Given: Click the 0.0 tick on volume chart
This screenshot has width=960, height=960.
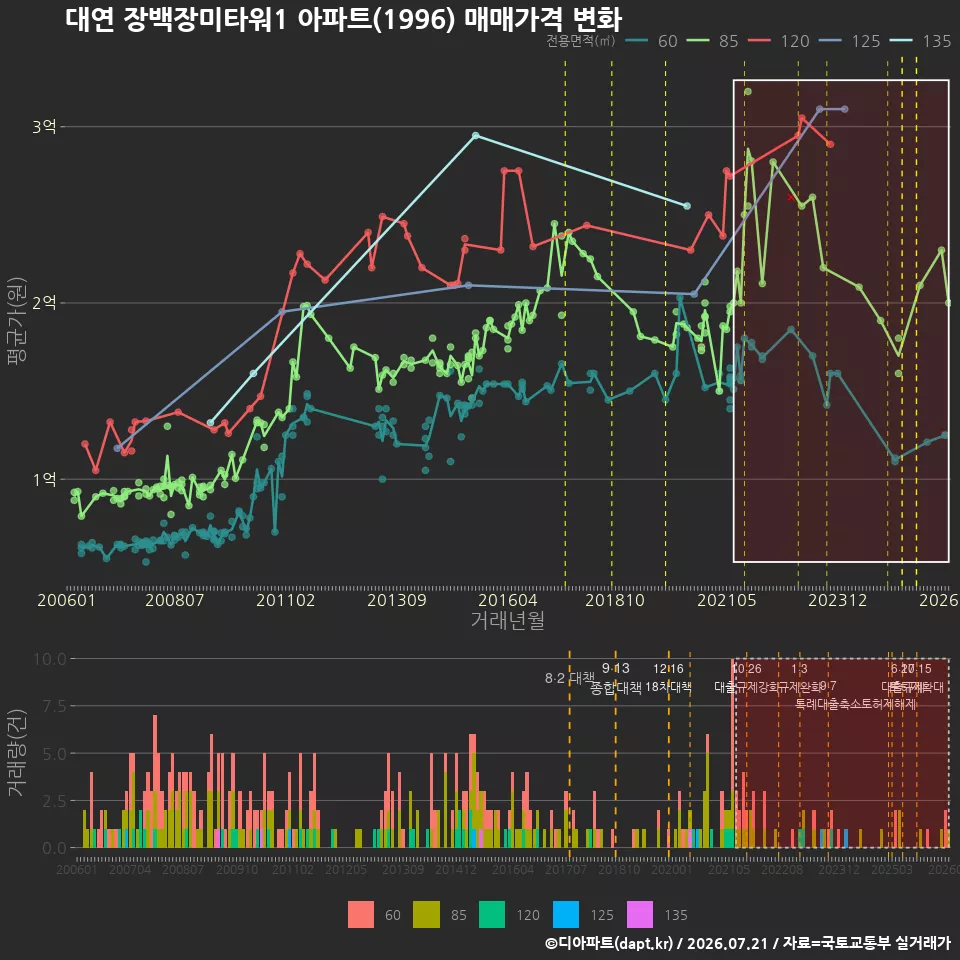Looking at the screenshot, I should click(x=54, y=848).
